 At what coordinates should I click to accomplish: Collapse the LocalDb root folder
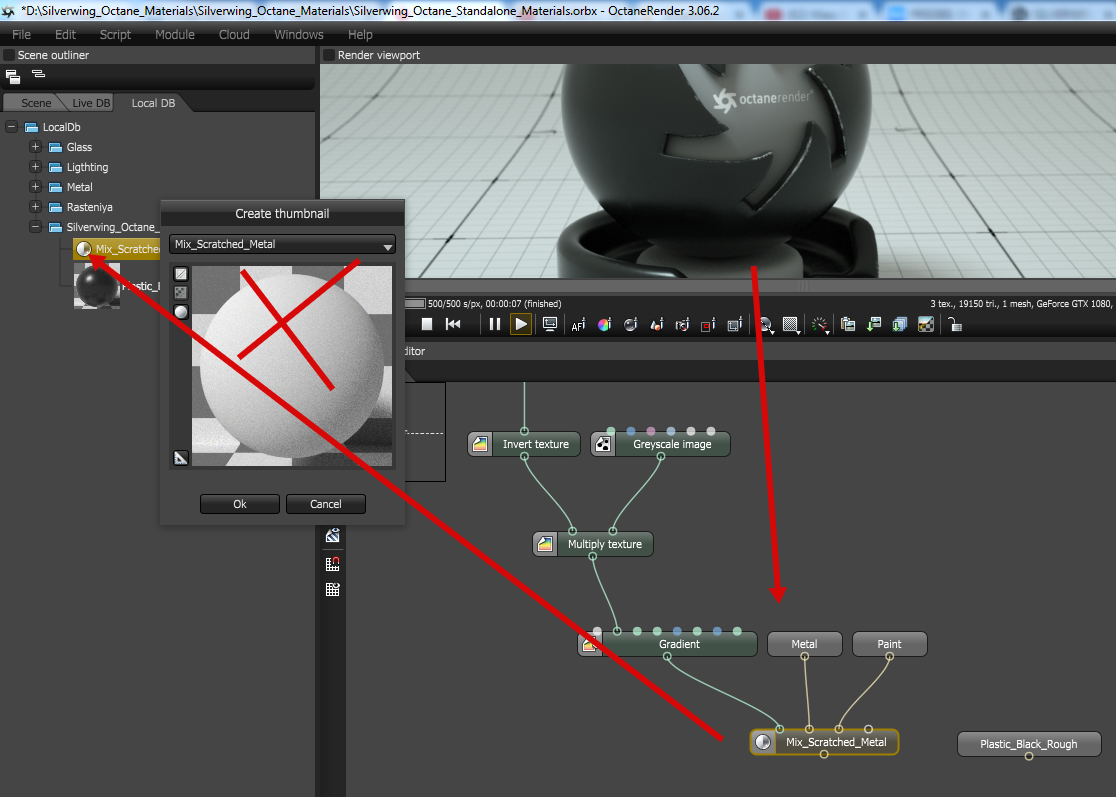pos(11,127)
